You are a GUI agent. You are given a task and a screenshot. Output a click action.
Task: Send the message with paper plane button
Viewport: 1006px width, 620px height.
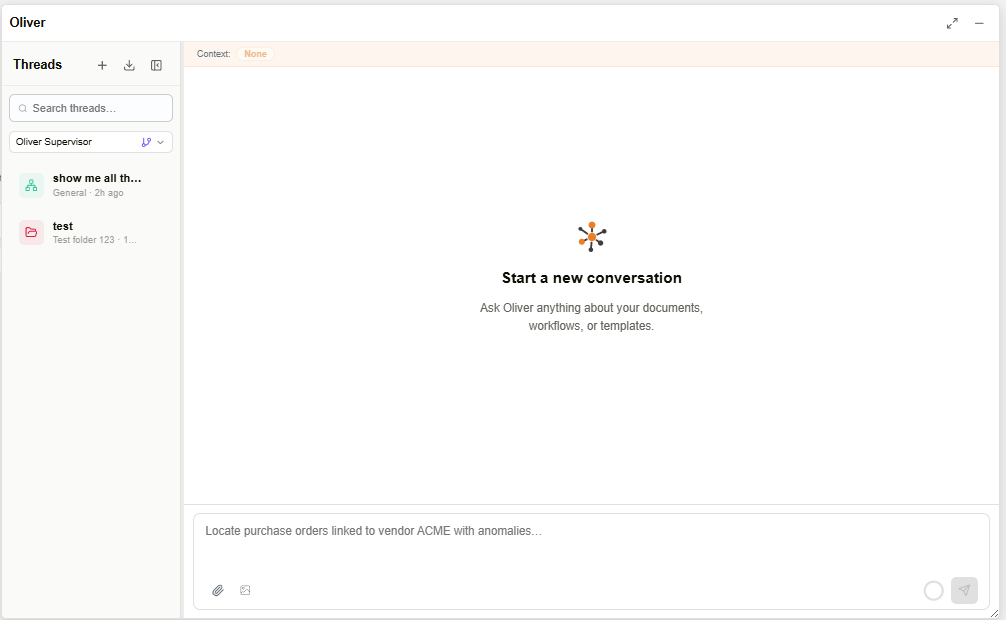tap(964, 590)
